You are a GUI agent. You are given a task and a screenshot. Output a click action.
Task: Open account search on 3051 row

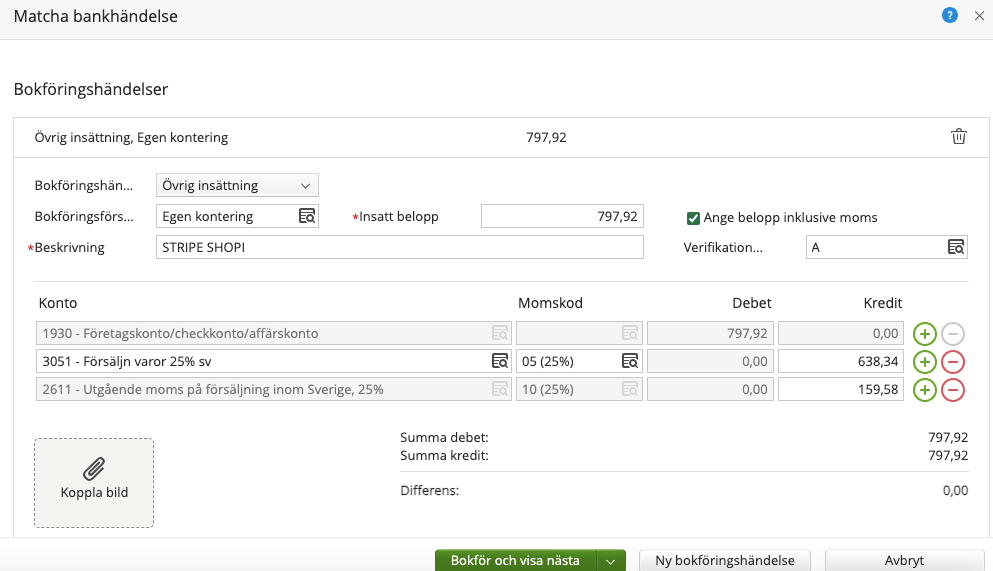499,361
